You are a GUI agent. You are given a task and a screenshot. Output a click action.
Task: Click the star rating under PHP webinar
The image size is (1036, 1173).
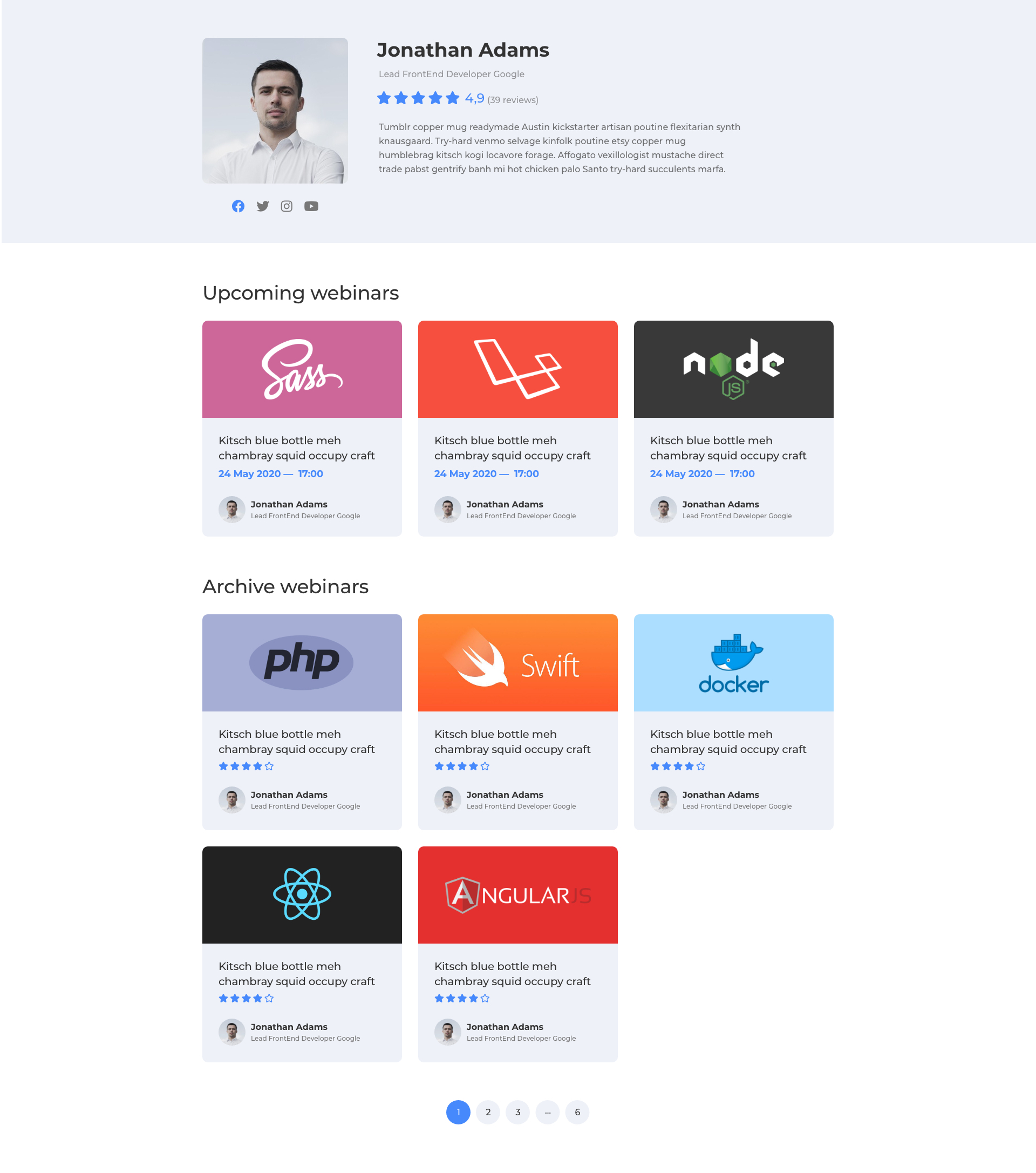[x=246, y=766]
